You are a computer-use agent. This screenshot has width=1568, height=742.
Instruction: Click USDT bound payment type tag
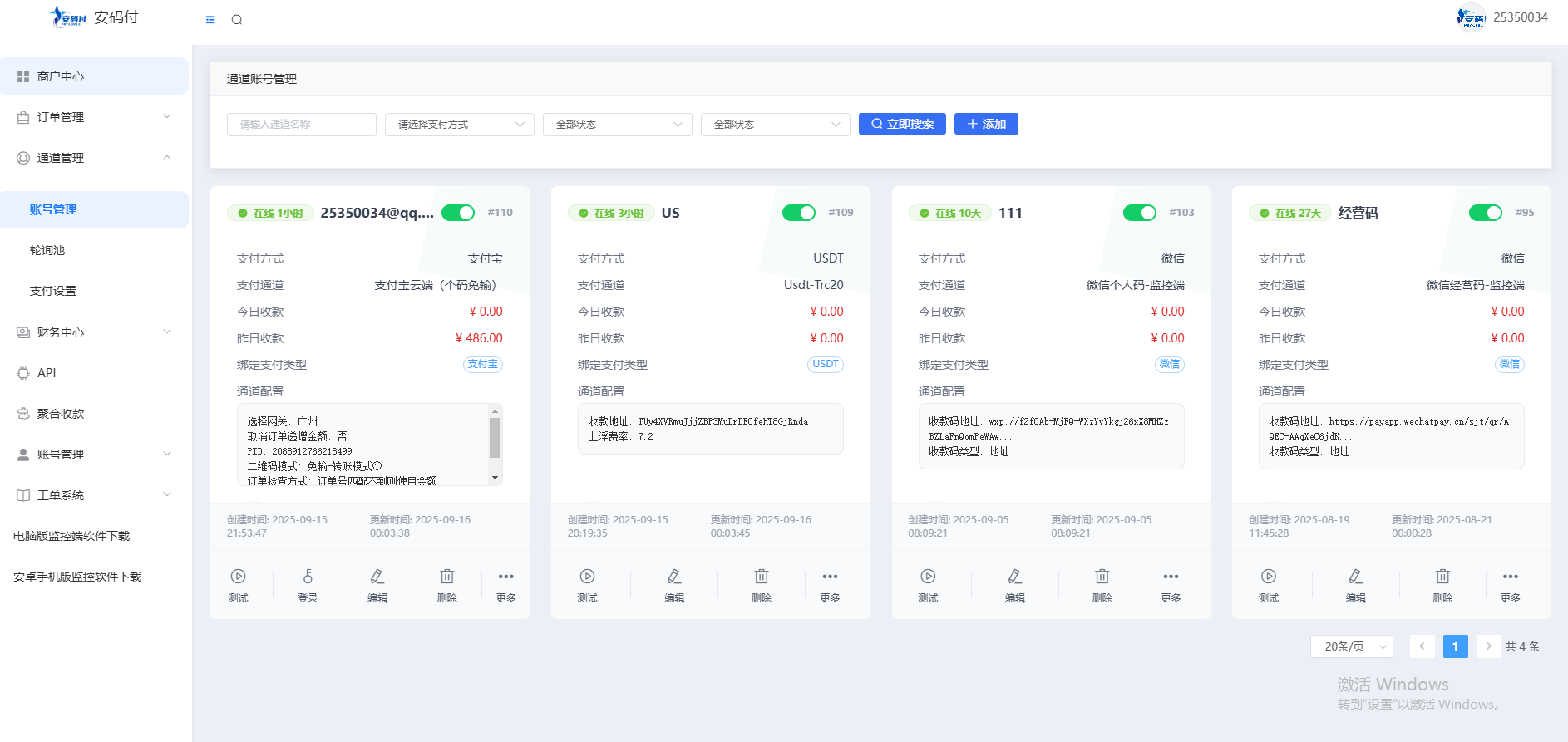(826, 364)
